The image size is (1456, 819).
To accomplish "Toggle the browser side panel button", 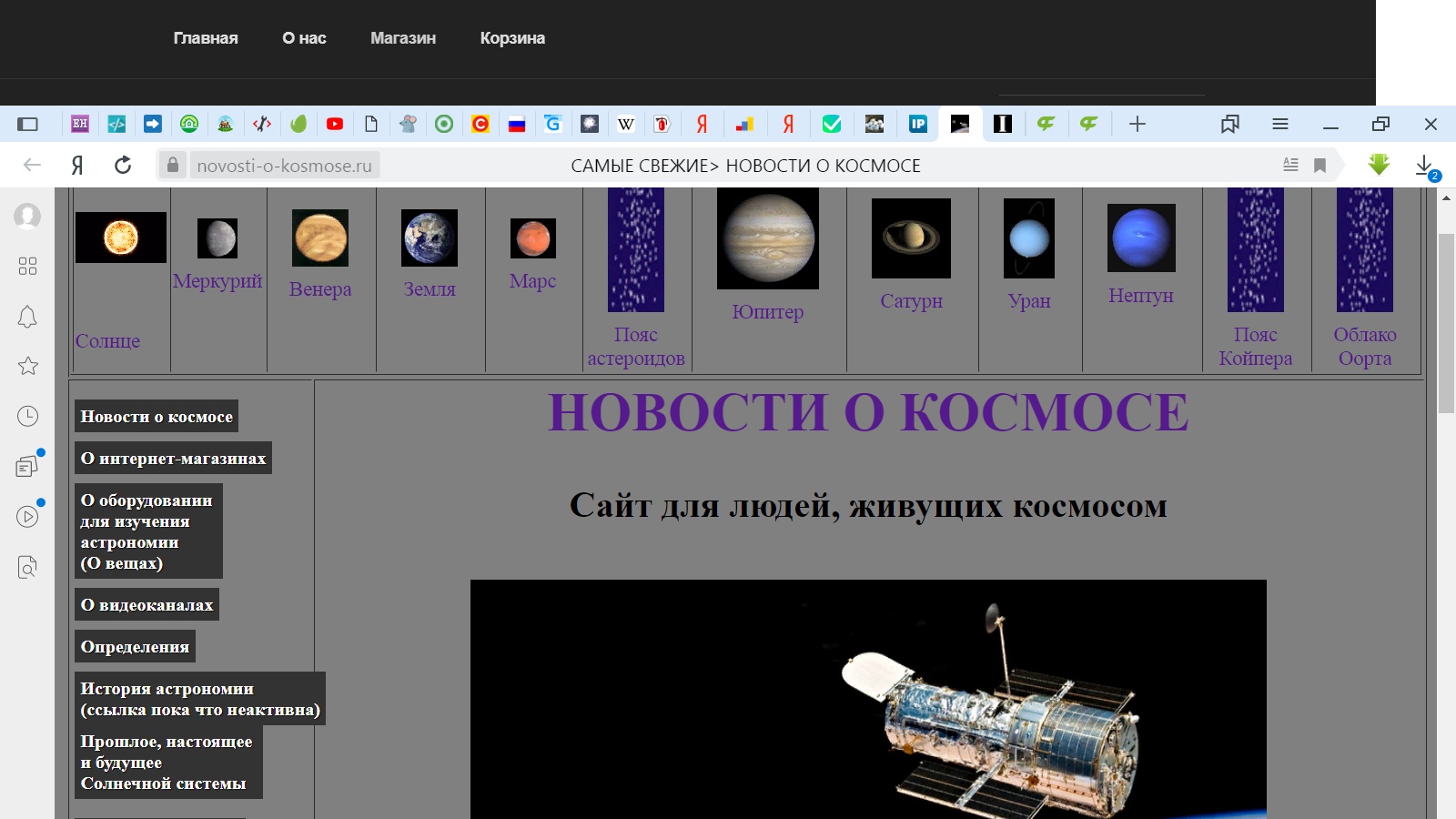I will (27, 124).
